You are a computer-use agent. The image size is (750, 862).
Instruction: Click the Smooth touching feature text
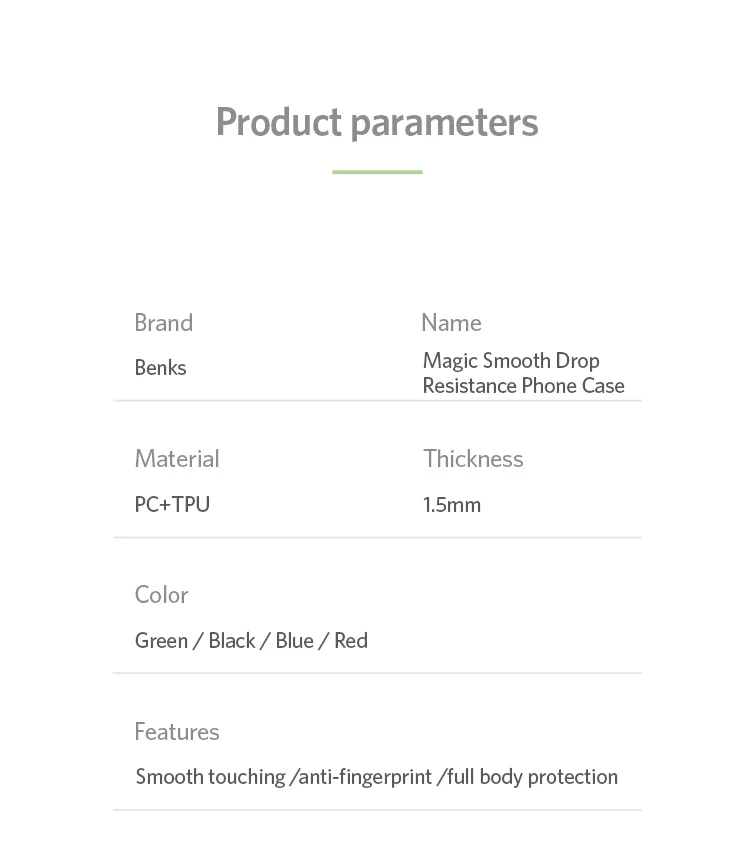(x=211, y=777)
